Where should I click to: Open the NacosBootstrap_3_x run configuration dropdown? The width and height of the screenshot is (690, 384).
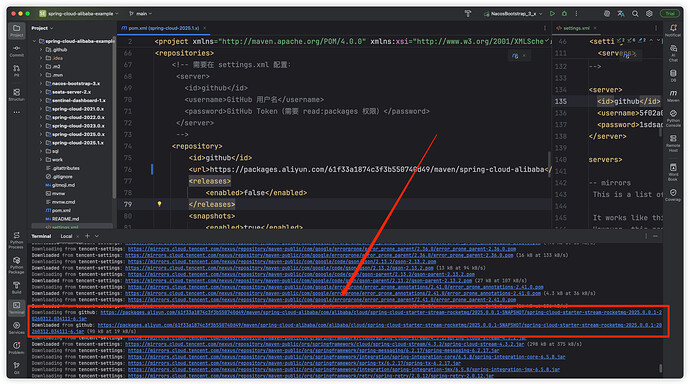point(513,14)
